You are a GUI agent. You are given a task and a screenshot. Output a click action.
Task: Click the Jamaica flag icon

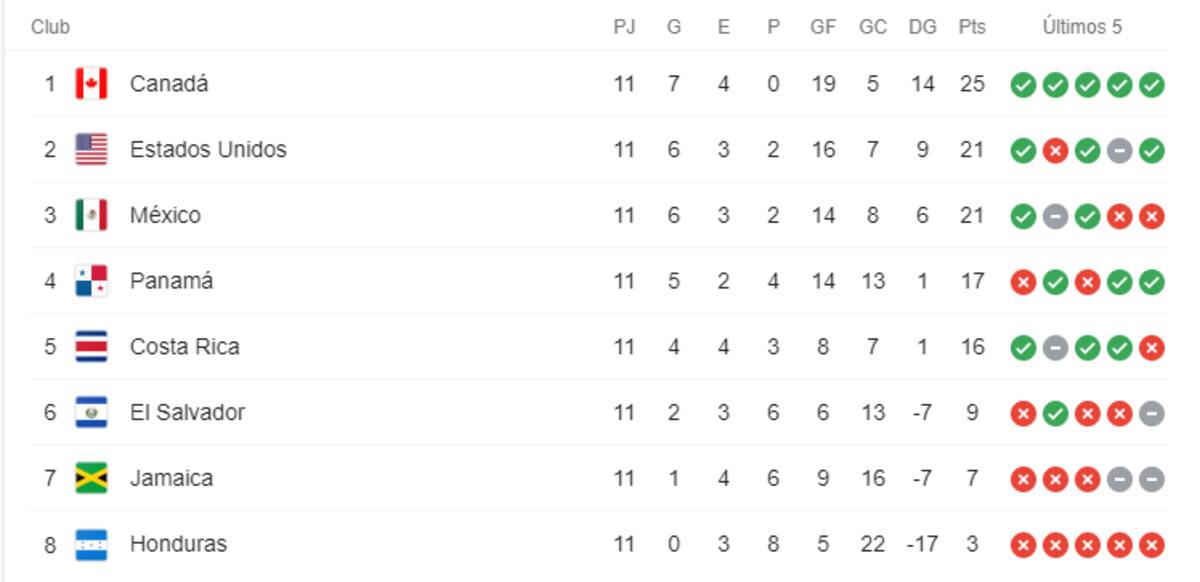pyautogui.click(x=91, y=478)
